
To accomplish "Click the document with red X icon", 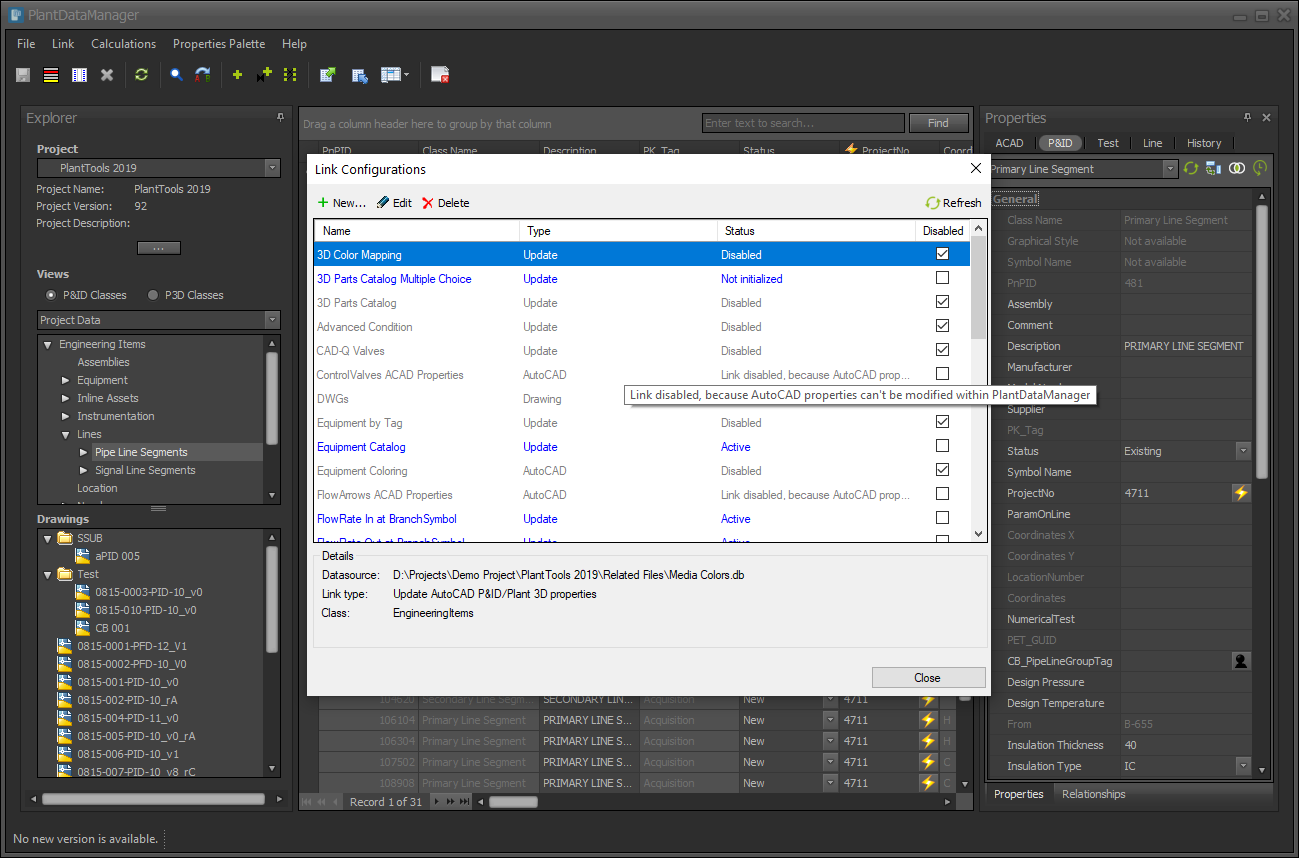I will click(440, 75).
